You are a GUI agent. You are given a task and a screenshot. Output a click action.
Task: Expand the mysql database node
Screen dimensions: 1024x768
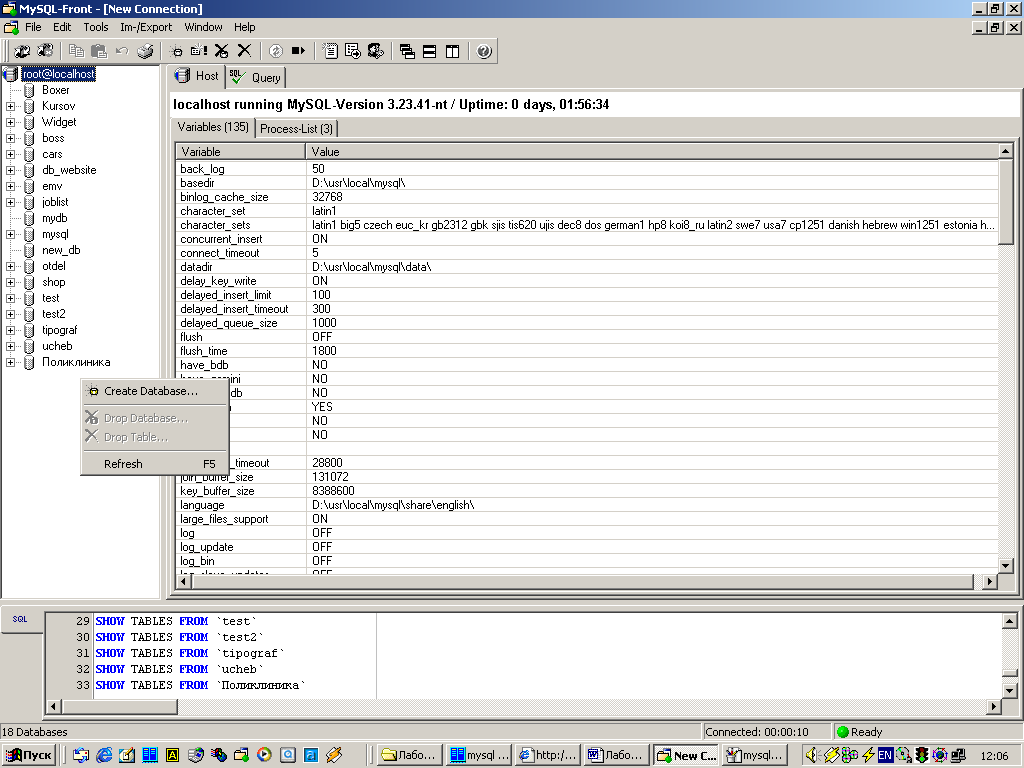coord(10,234)
